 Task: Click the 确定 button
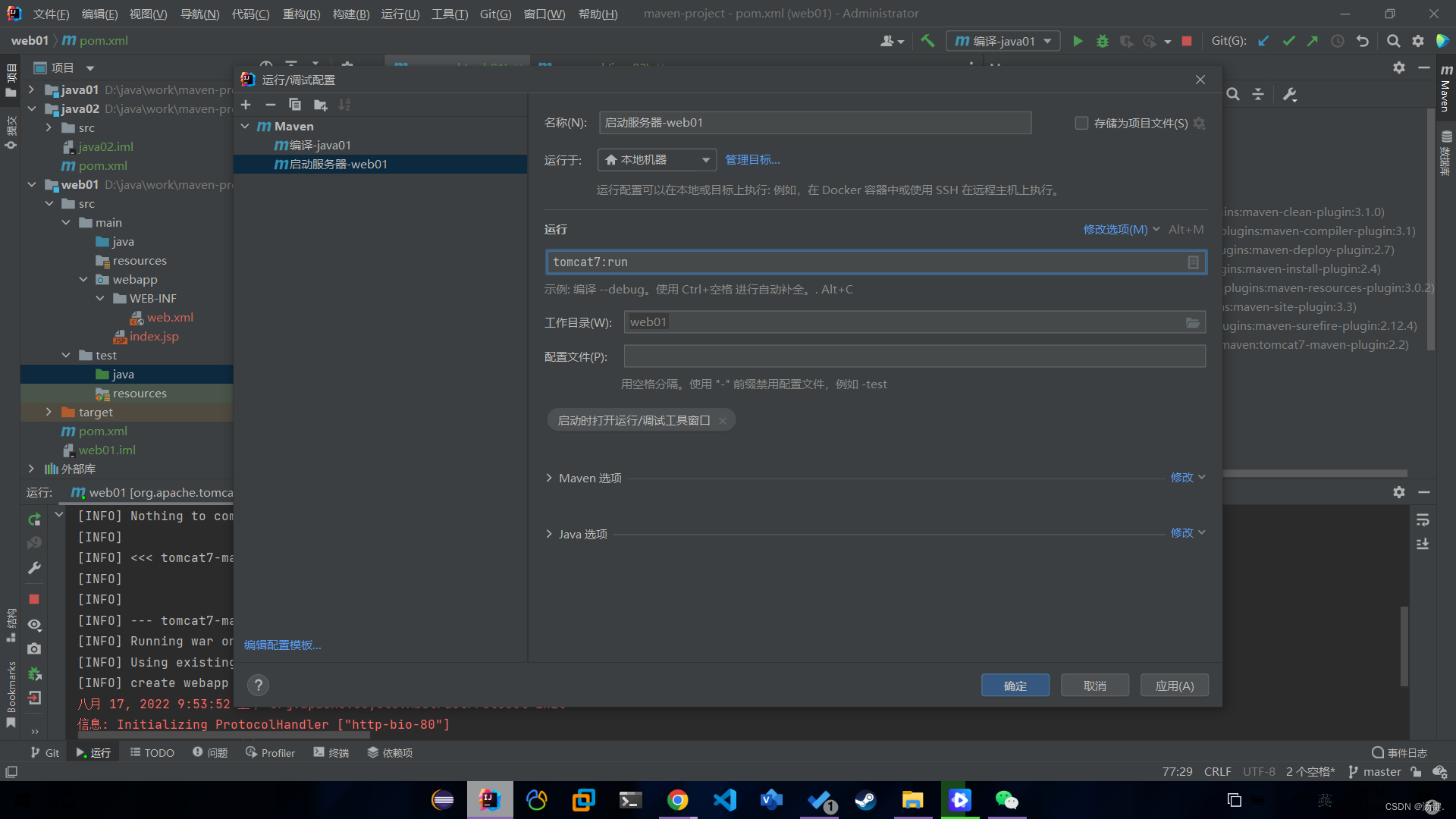click(1015, 686)
